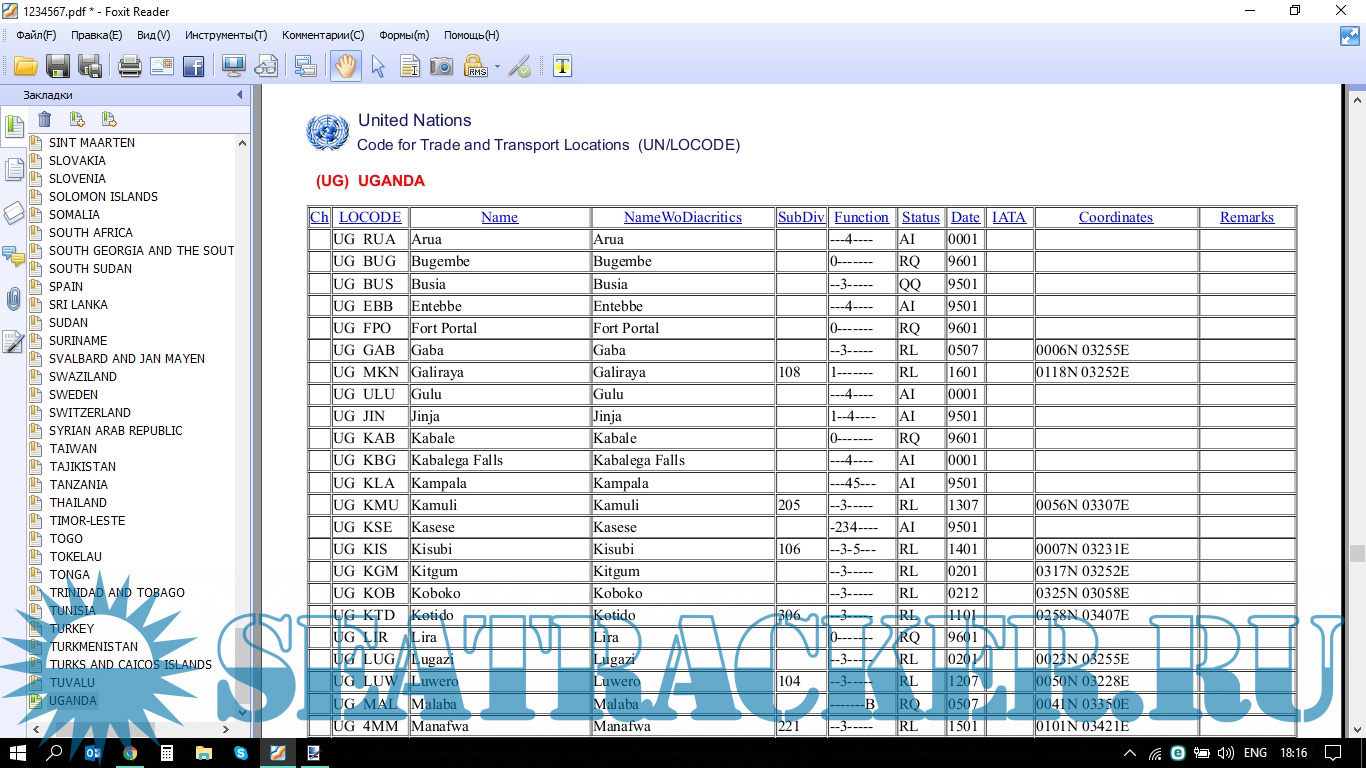Click the LOCODE column header link
Viewport: 1366px width, 768px height.
tap(370, 217)
